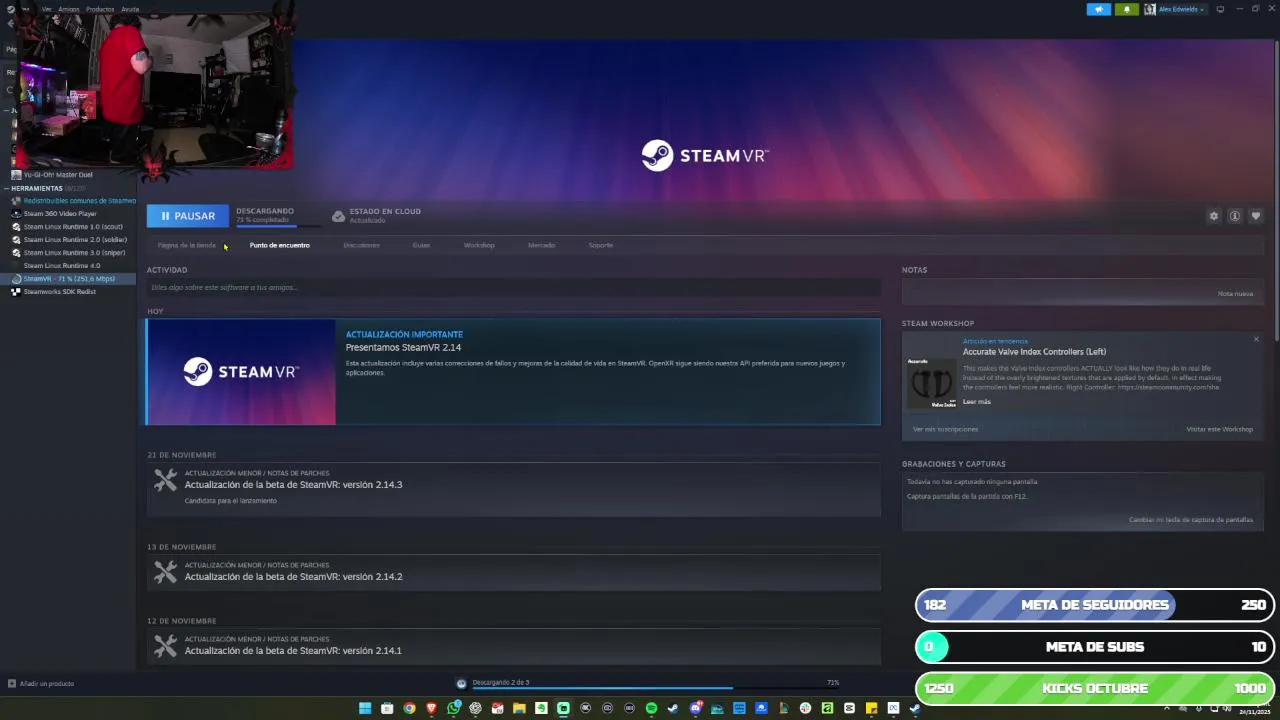Image resolution: width=1280 pixels, height=720 pixels.
Task: Open beta update versión 2.14.2 notes
Action: pyautogui.click(x=514, y=572)
